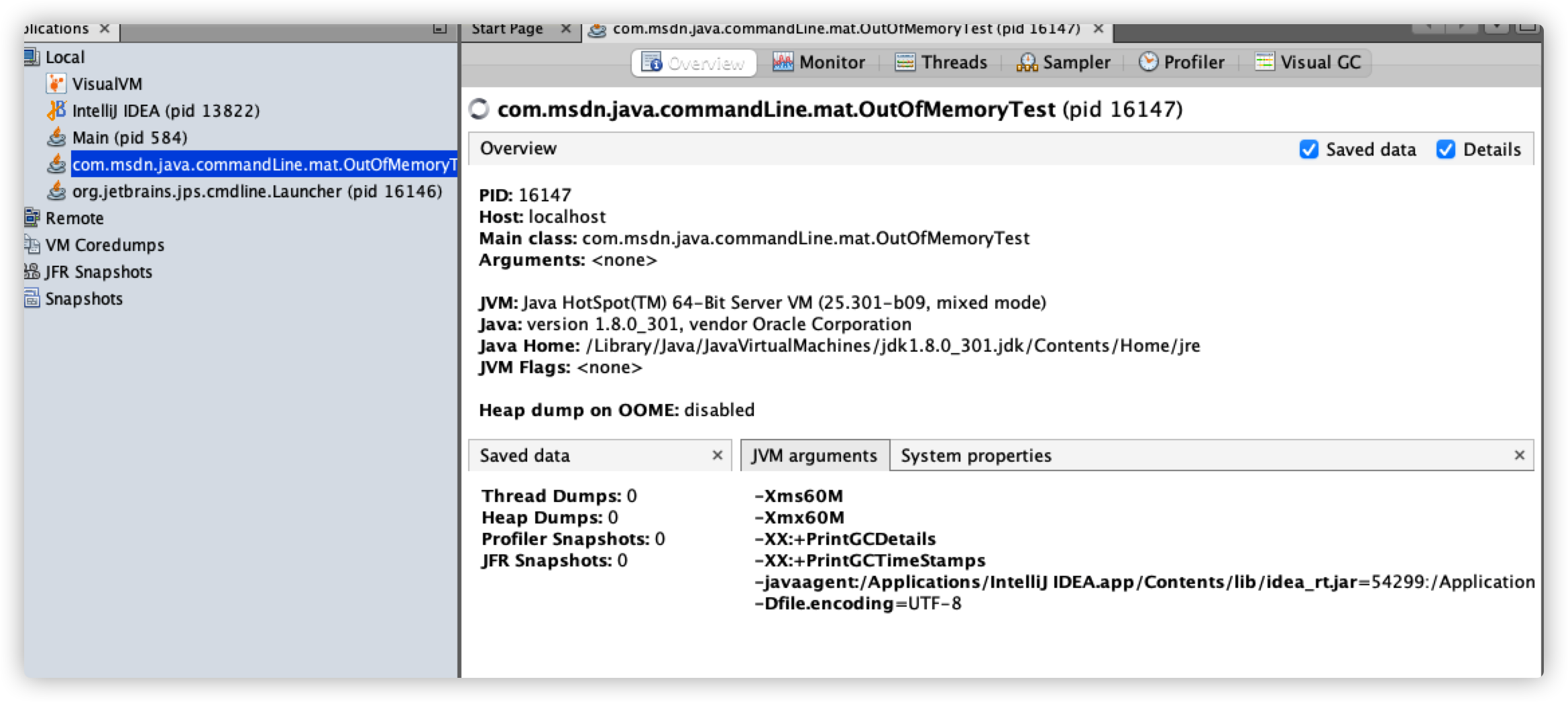Click the Remote hosts icon
1568x702 pixels.
[32, 217]
